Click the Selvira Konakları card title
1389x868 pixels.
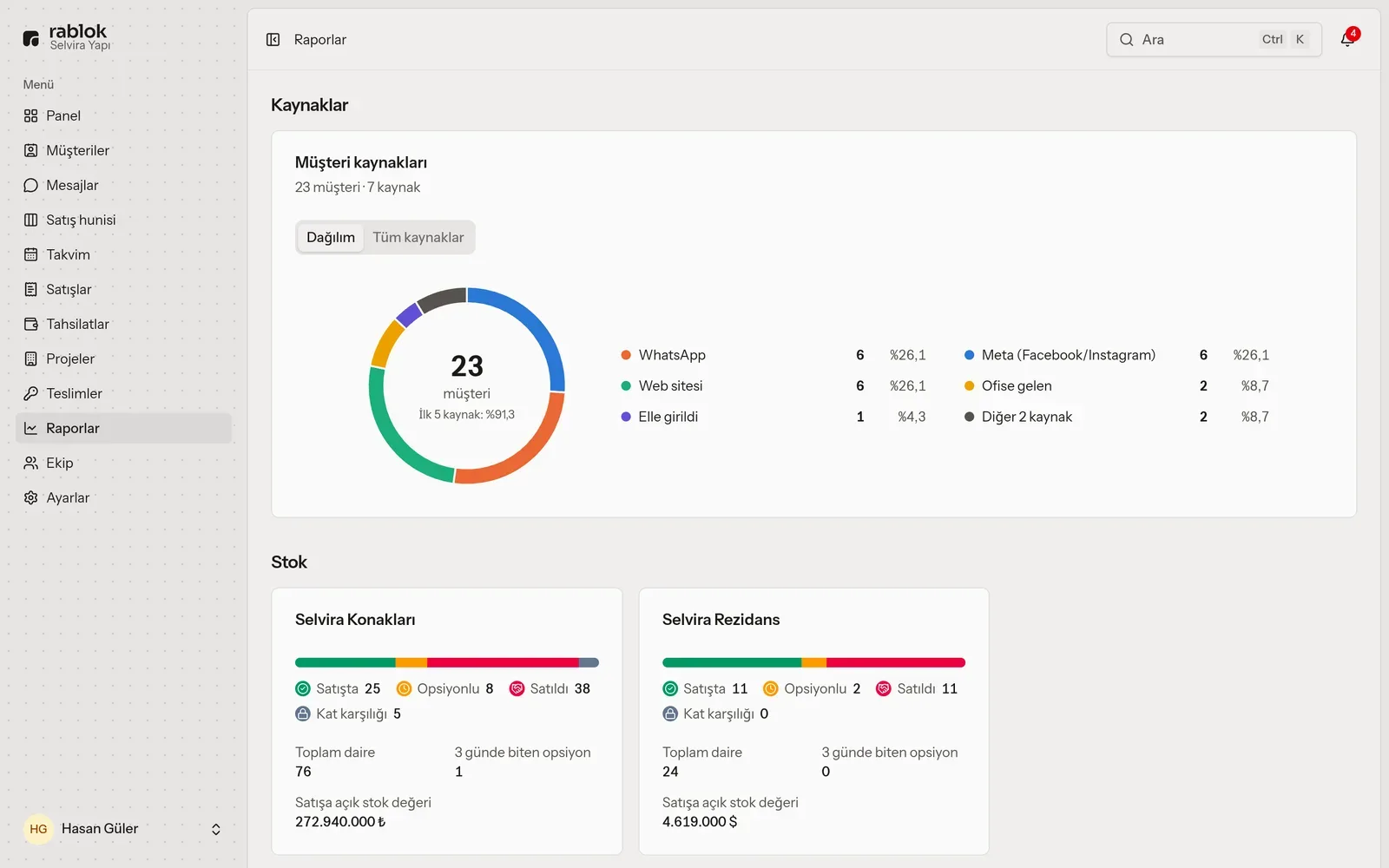point(355,620)
